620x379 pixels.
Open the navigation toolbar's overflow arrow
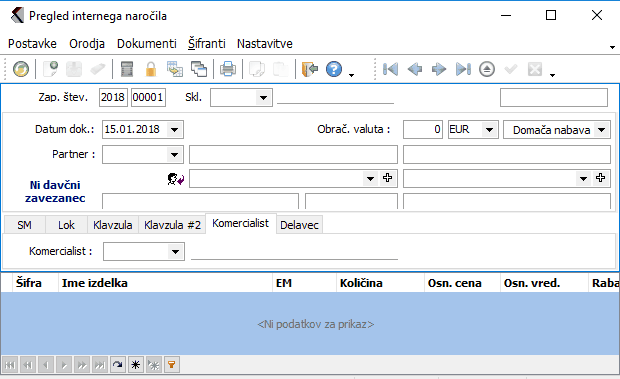(x=552, y=75)
